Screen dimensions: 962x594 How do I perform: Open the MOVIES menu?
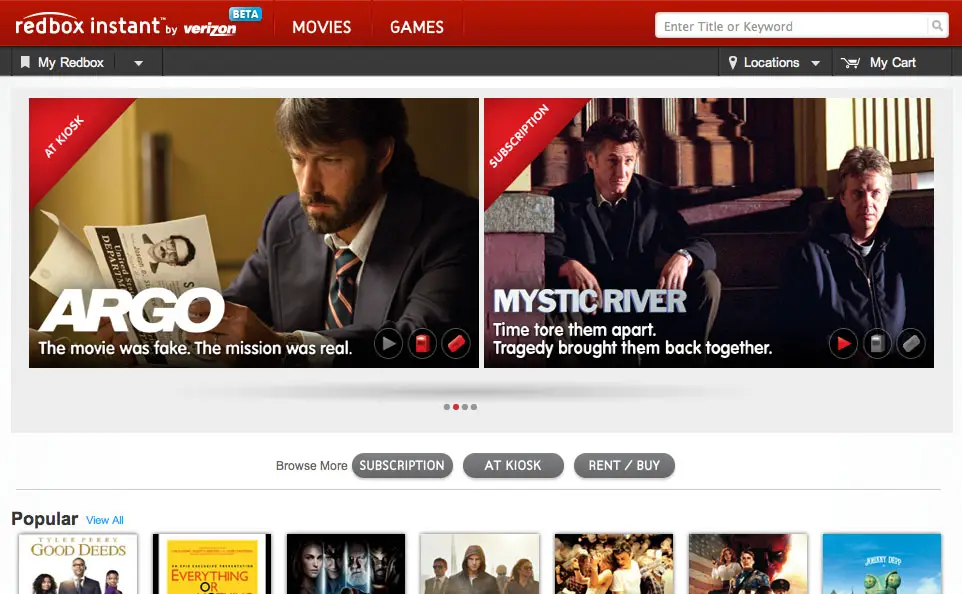[x=321, y=27]
